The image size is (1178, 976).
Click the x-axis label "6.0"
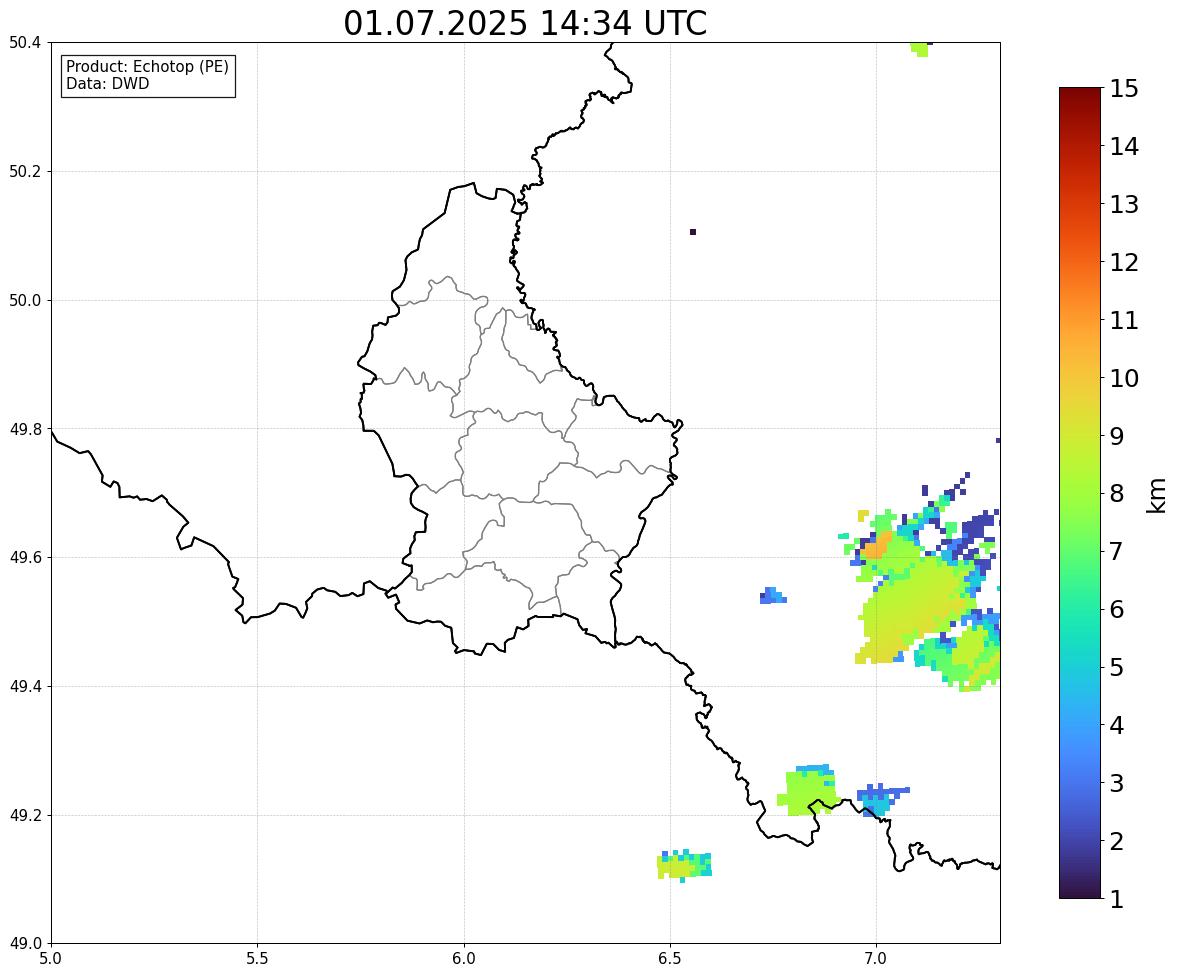click(x=464, y=959)
